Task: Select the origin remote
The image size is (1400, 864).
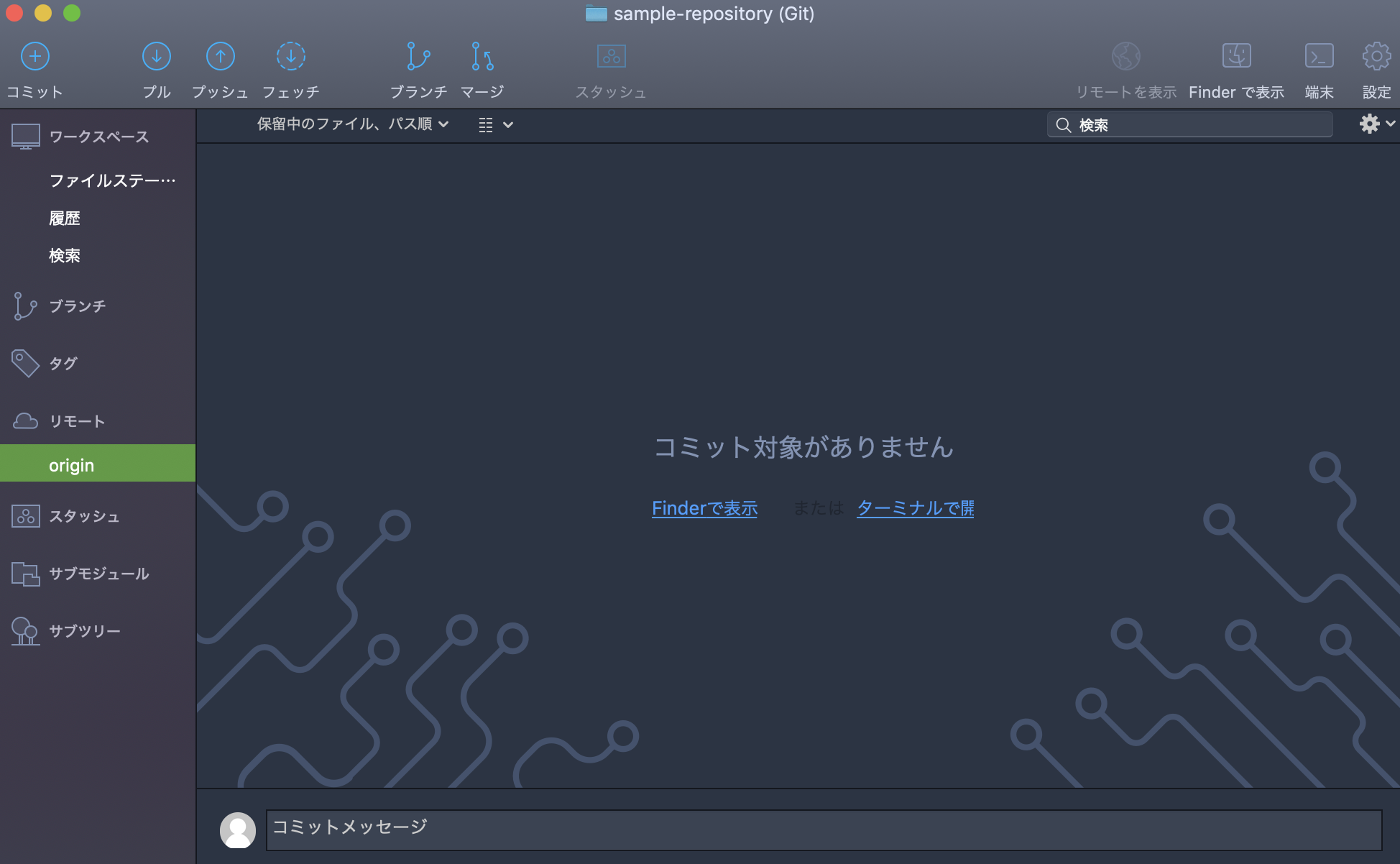Action: 71,464
